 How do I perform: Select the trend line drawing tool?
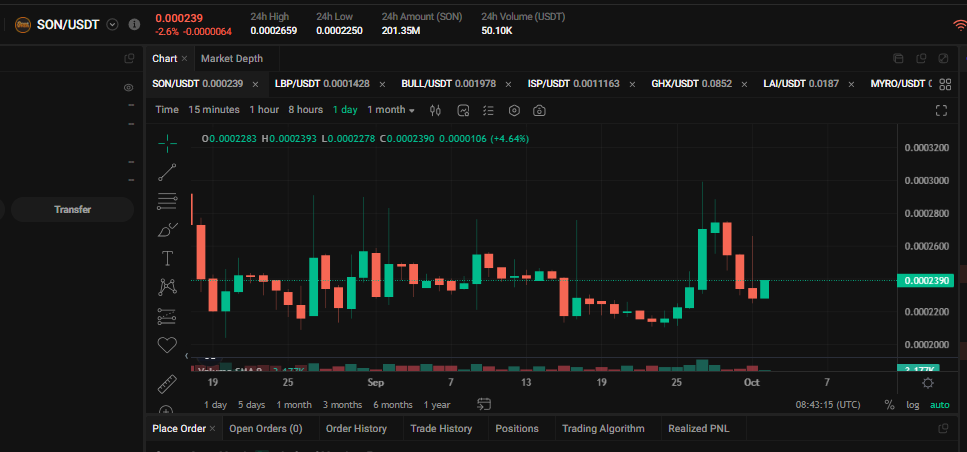pos(167,172)
